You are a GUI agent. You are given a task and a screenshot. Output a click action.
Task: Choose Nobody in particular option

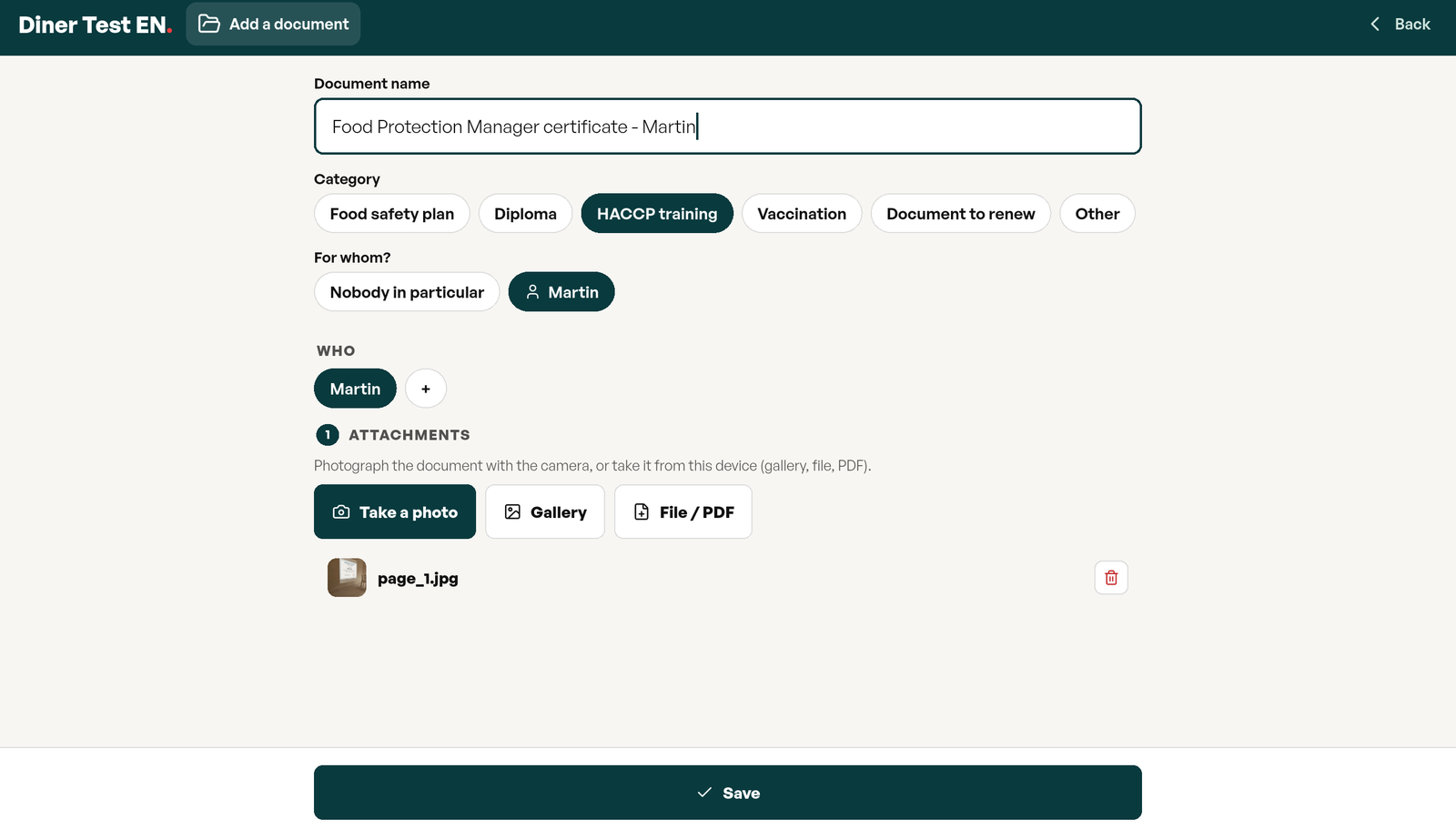pyautogui.click(x=407, y=292)
